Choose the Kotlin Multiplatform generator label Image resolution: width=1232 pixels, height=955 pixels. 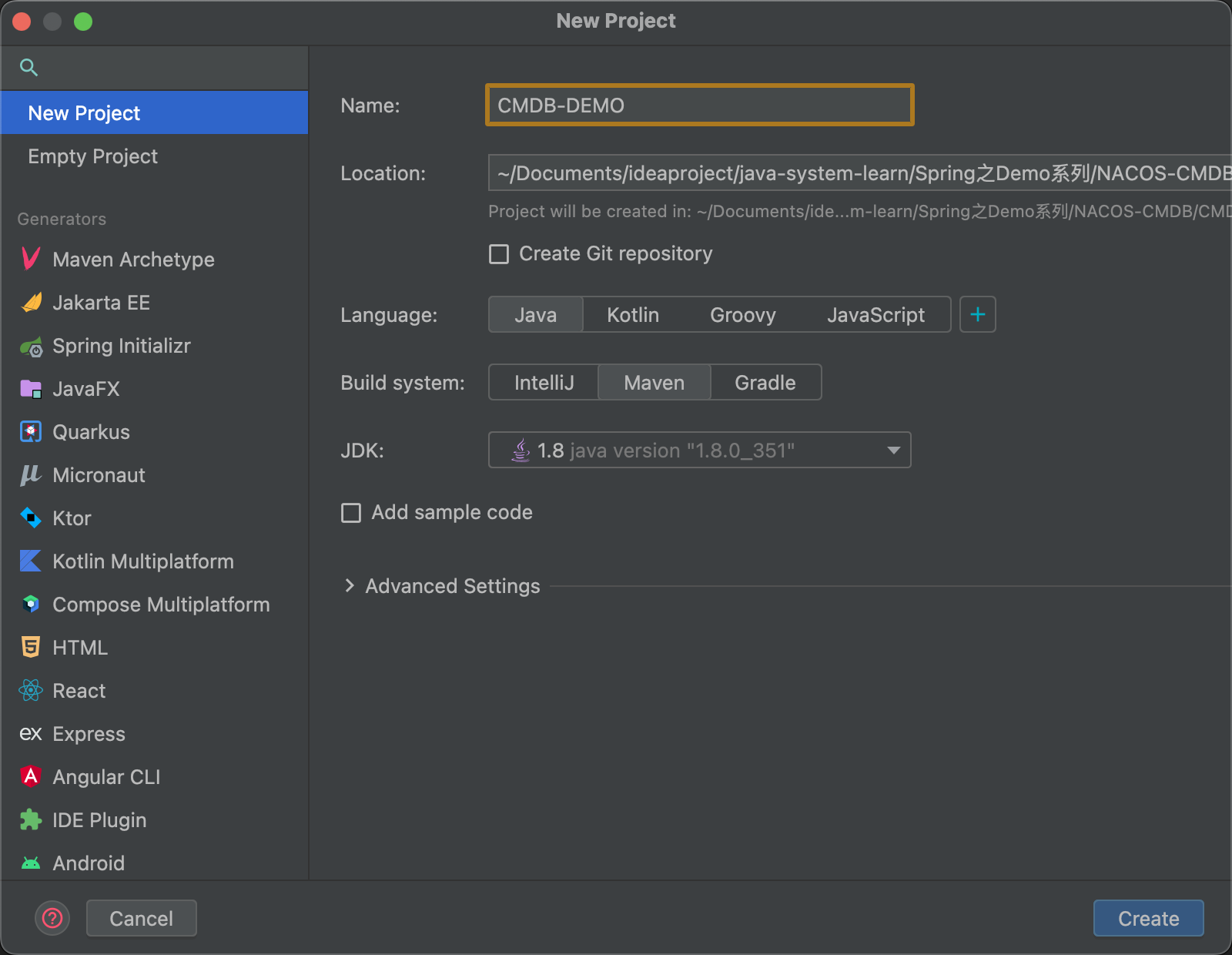point(143,561)
